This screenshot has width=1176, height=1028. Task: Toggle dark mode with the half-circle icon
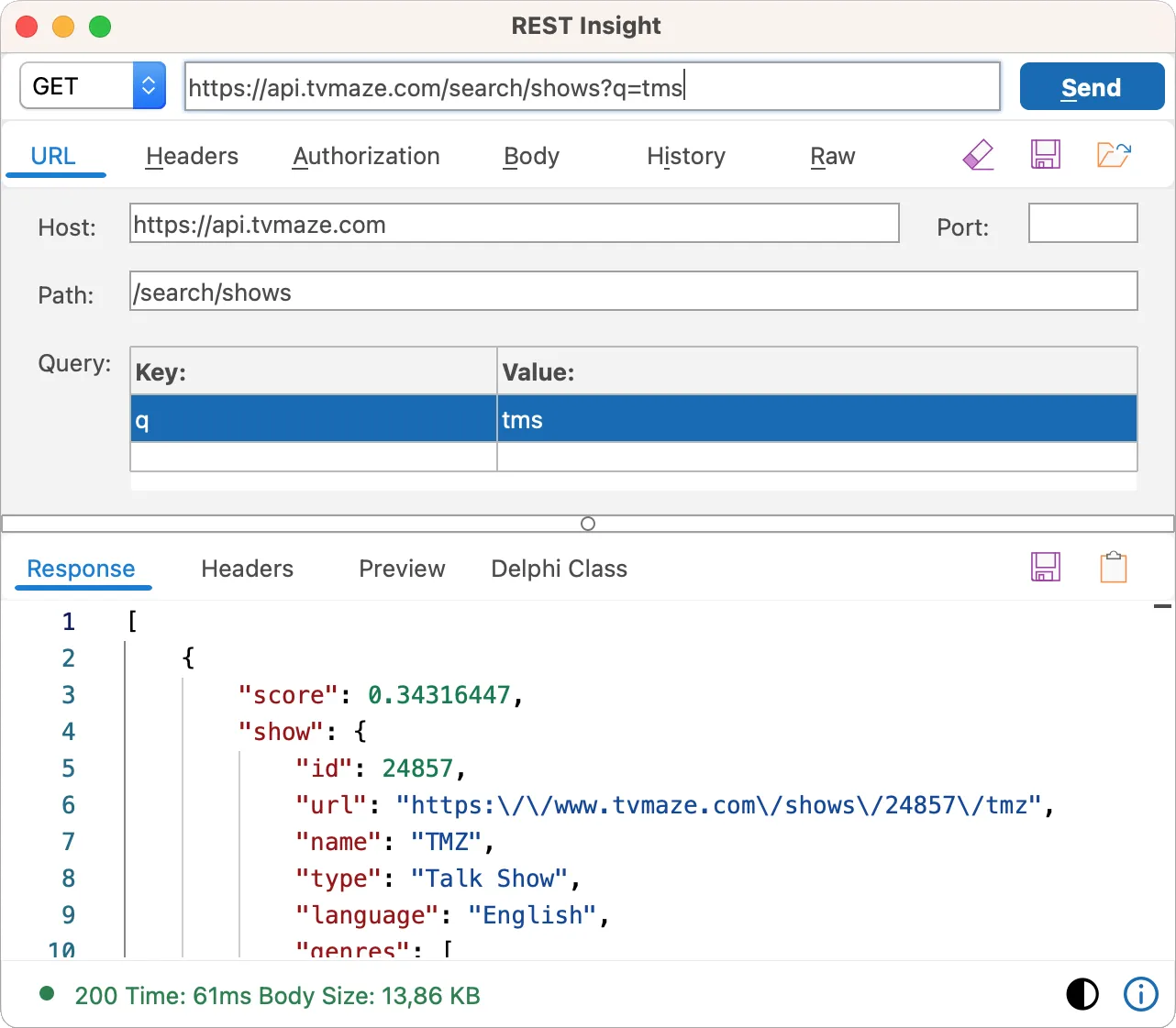(1082, 994)
